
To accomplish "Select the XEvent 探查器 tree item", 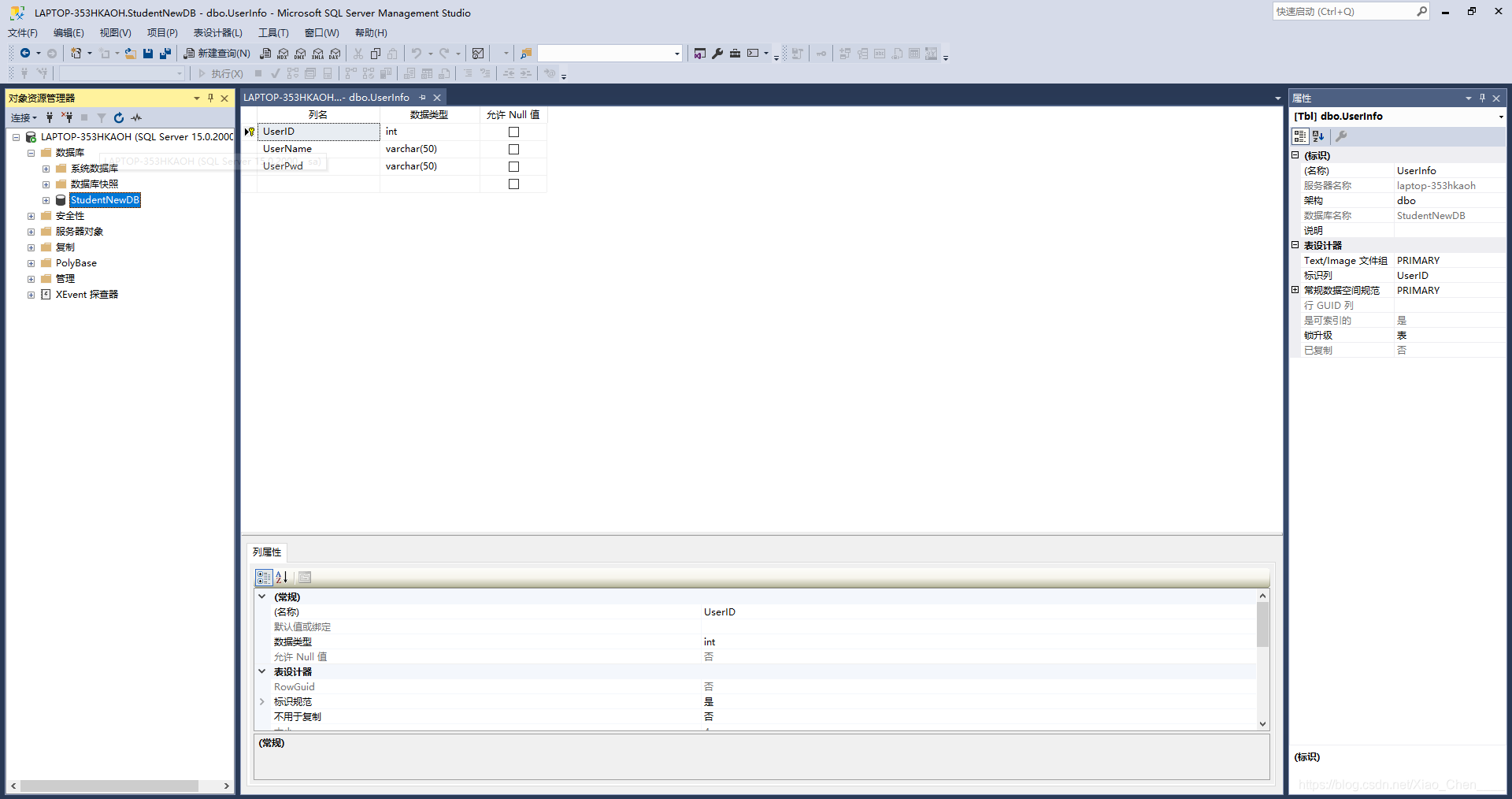I will pos(87,295).
